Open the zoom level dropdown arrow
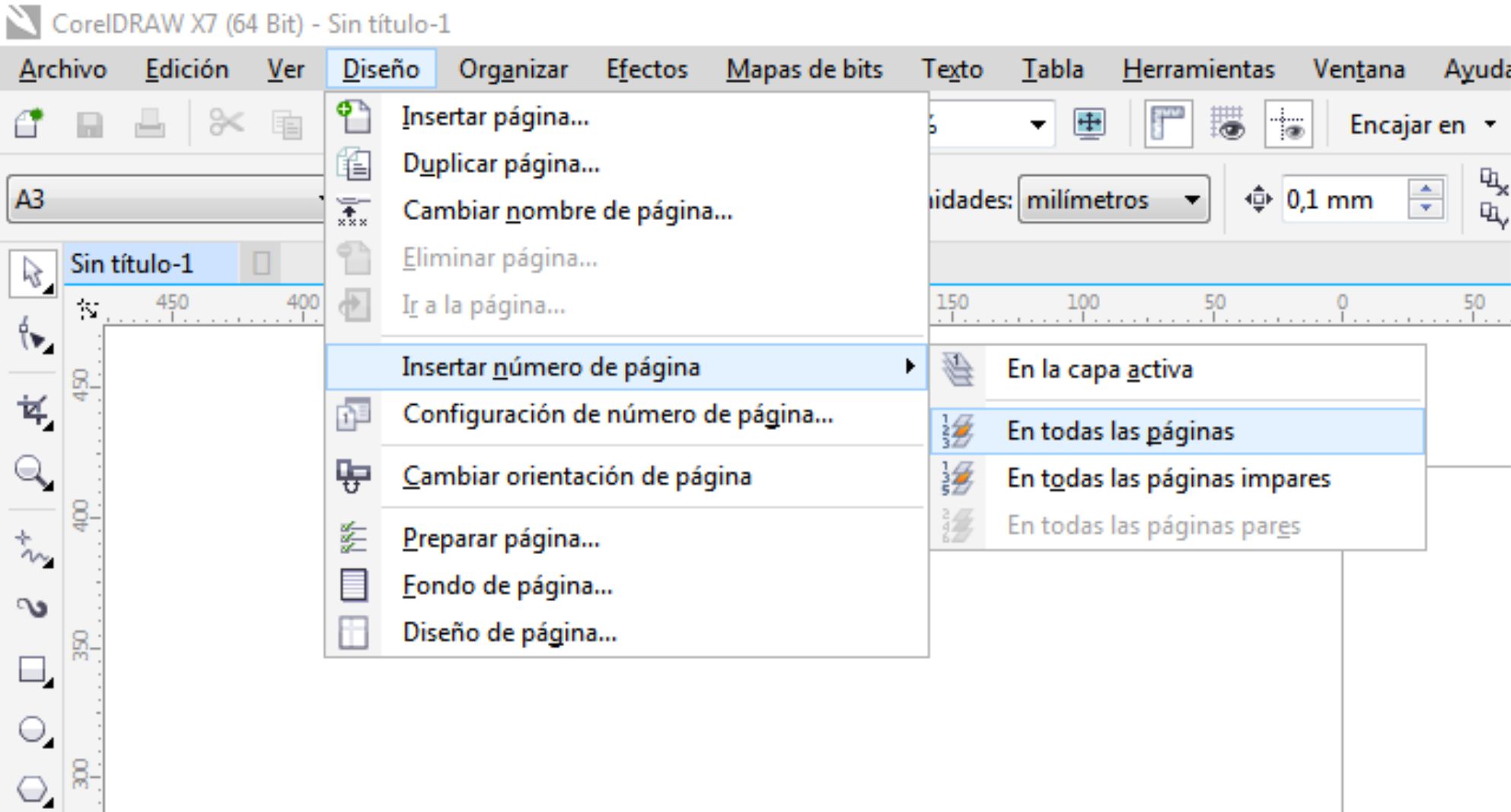1511x812 pixels. [x=1038, y=124]
